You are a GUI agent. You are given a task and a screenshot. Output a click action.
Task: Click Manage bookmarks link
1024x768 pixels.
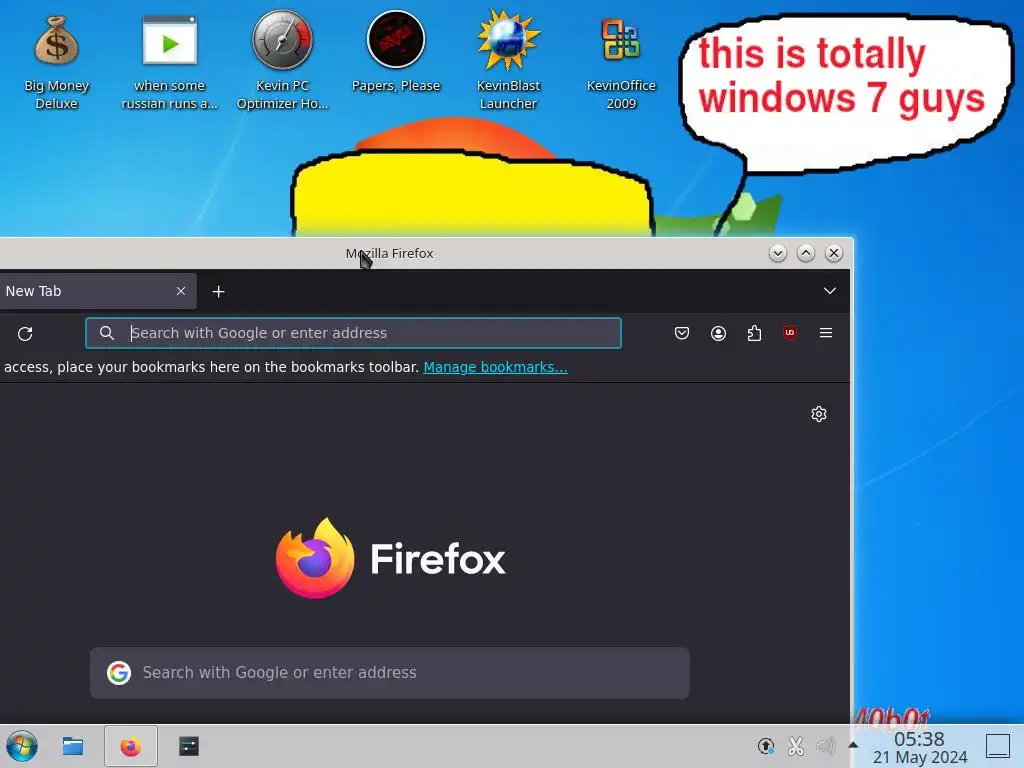(496, 367)
